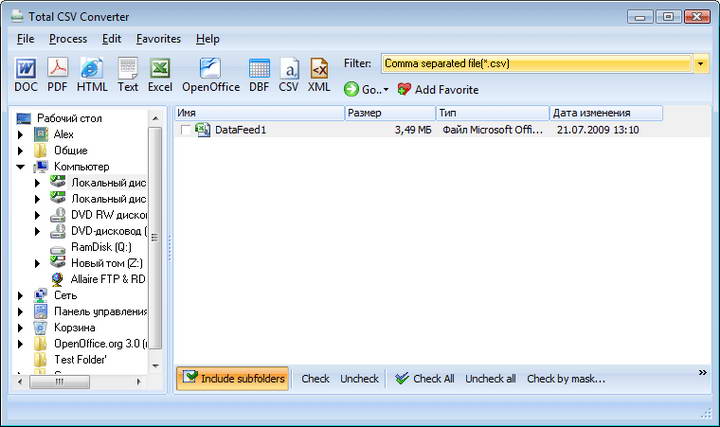Image resolution: width=720 pixels, height=427 pixels.
Task: Expand the Корзина tree node
Action: tap(20, 328)
